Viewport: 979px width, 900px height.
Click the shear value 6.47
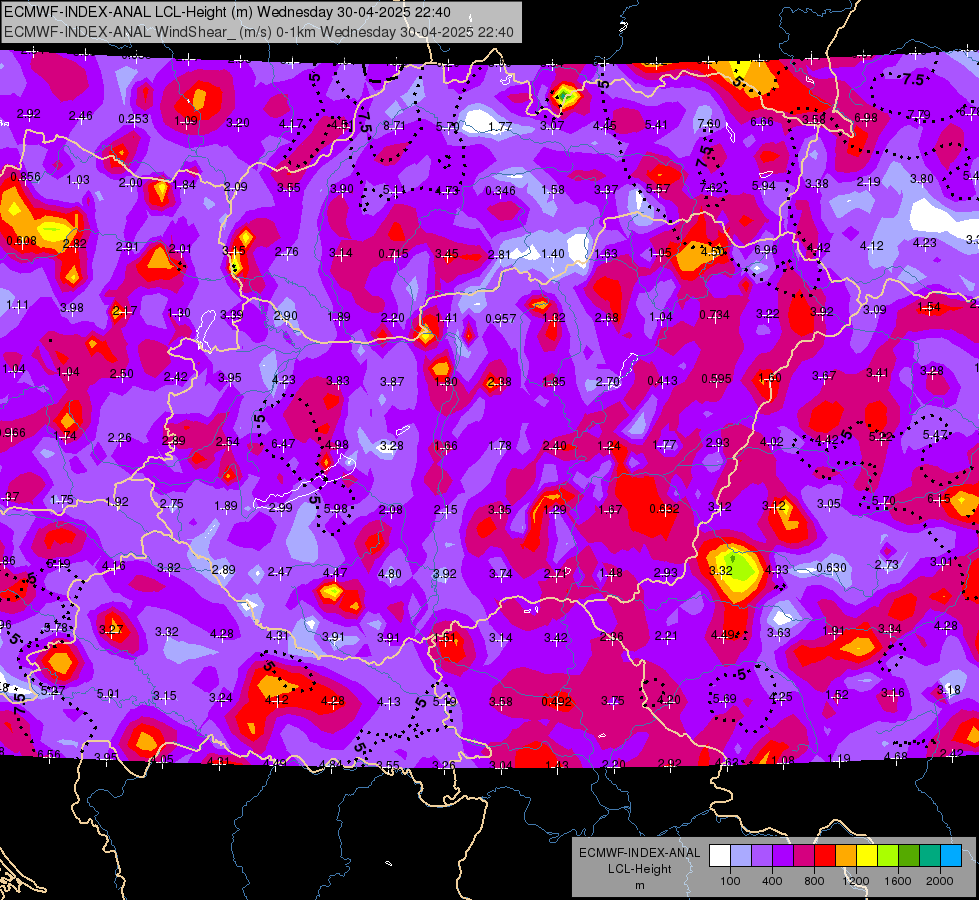pyautogui.click(x=283, y=443)
